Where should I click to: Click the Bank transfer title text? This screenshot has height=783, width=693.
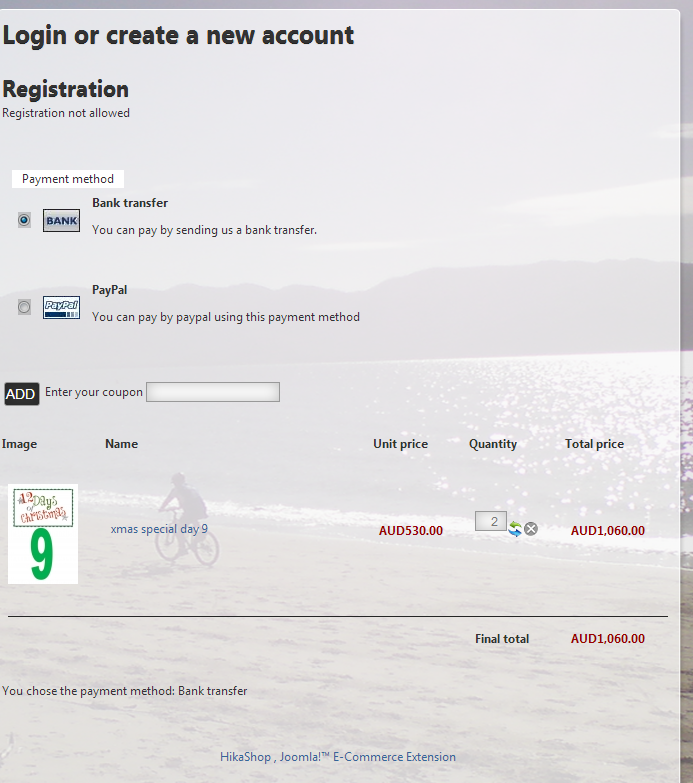coord(130,203)
